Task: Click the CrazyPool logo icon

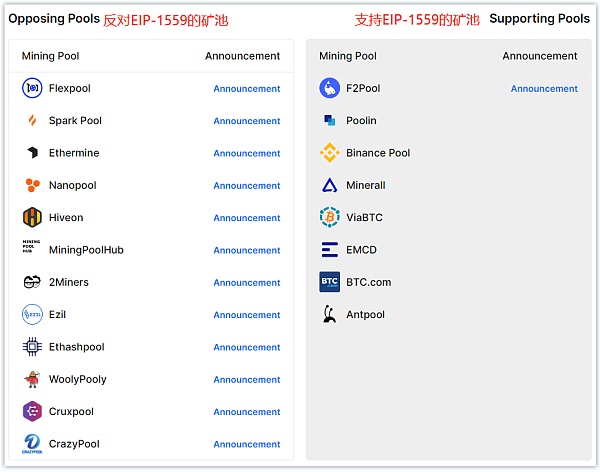Action: pyautogui.click(x=32, y=444)
